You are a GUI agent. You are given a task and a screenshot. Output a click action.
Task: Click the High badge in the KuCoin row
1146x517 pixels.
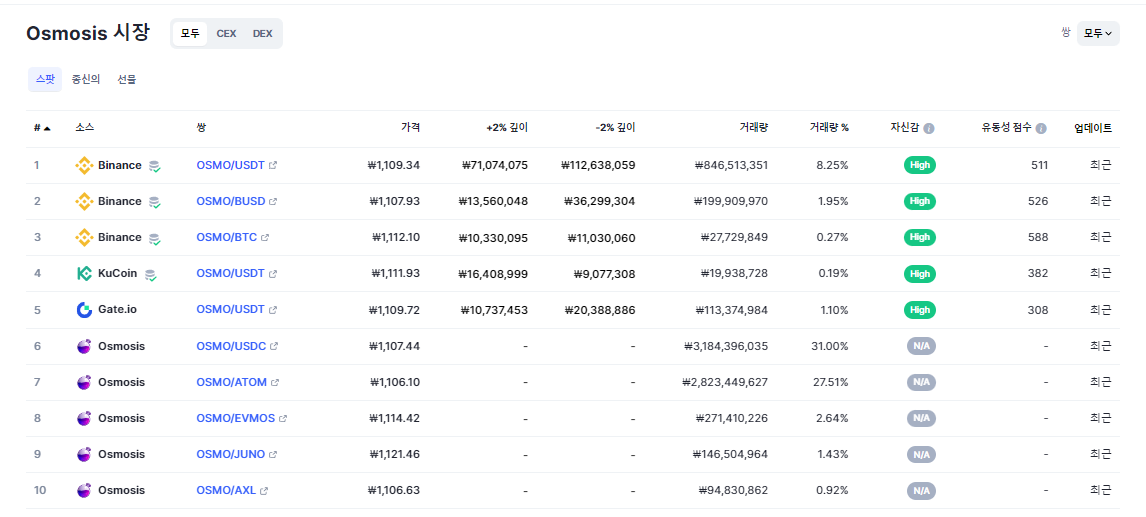point(919,273)
